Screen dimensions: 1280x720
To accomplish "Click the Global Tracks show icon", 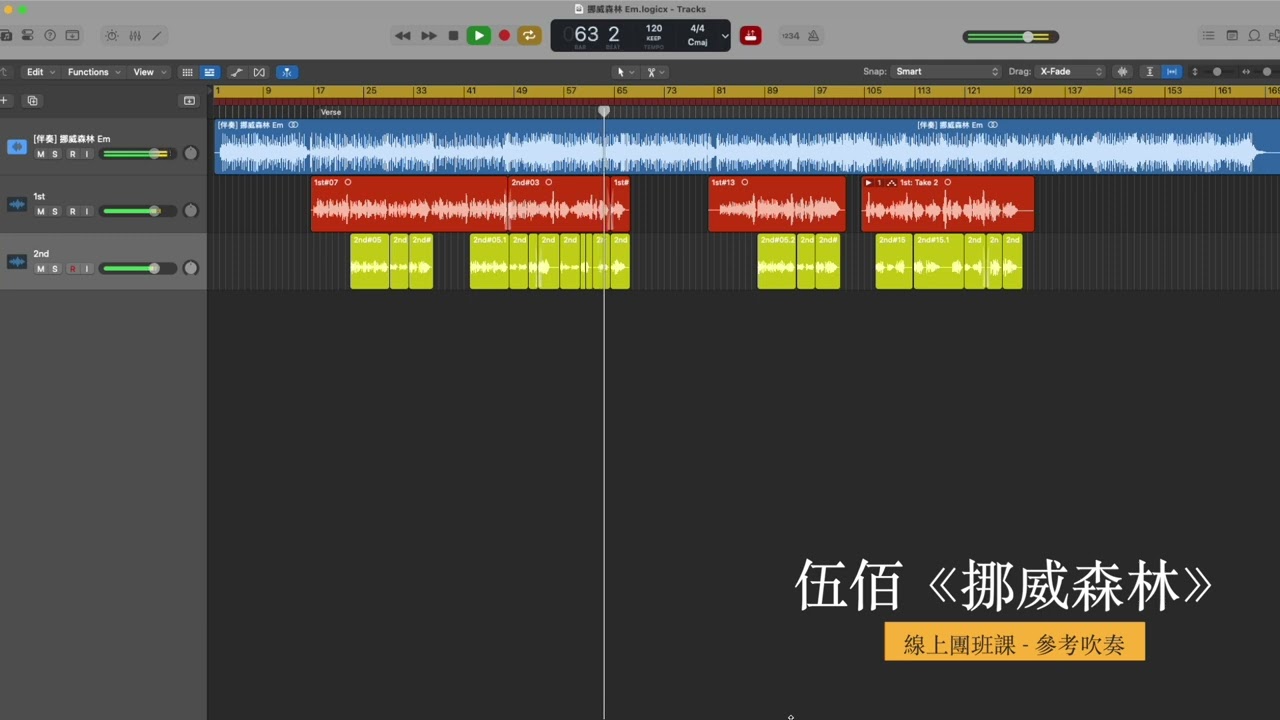I will [189, 101].
